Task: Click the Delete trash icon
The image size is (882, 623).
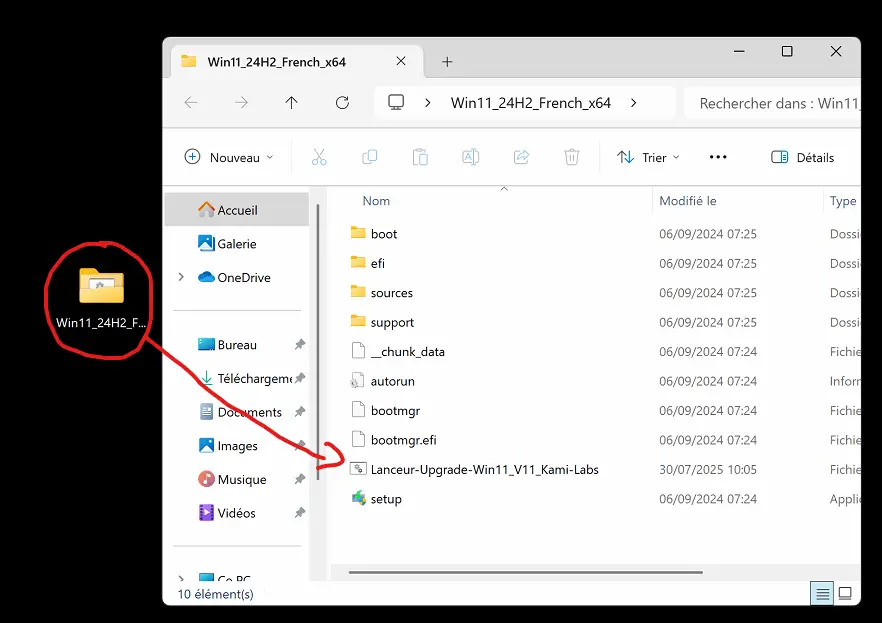Action: click(x=572, y=157)
